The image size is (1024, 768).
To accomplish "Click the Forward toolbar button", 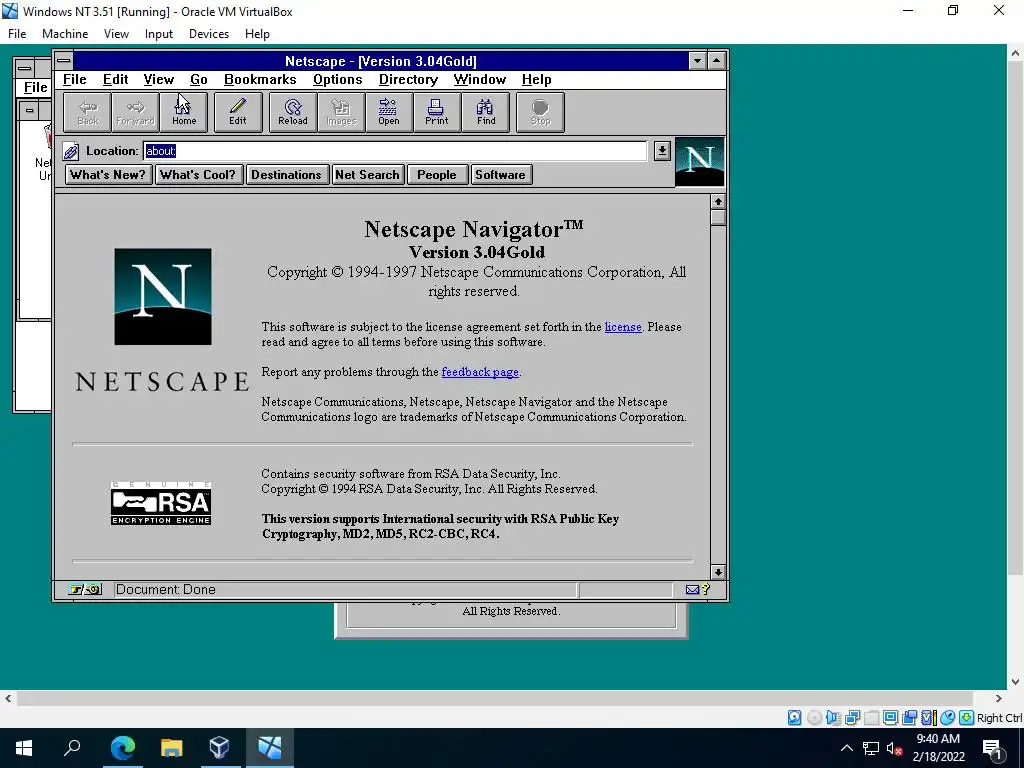I will [x=135, y=112].
